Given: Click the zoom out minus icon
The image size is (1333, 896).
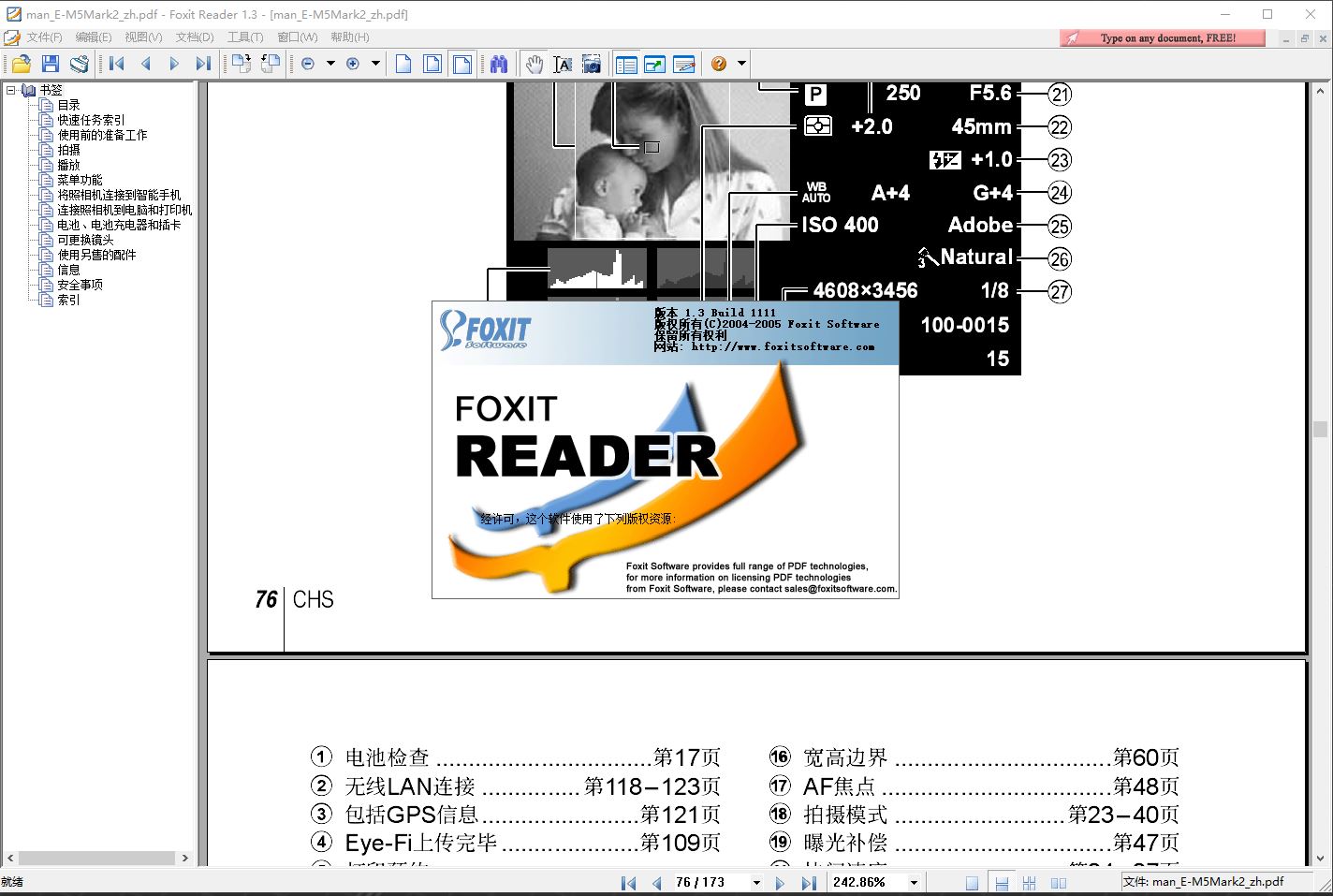Looking at the screenshot, I should click(x=308, y=64).
